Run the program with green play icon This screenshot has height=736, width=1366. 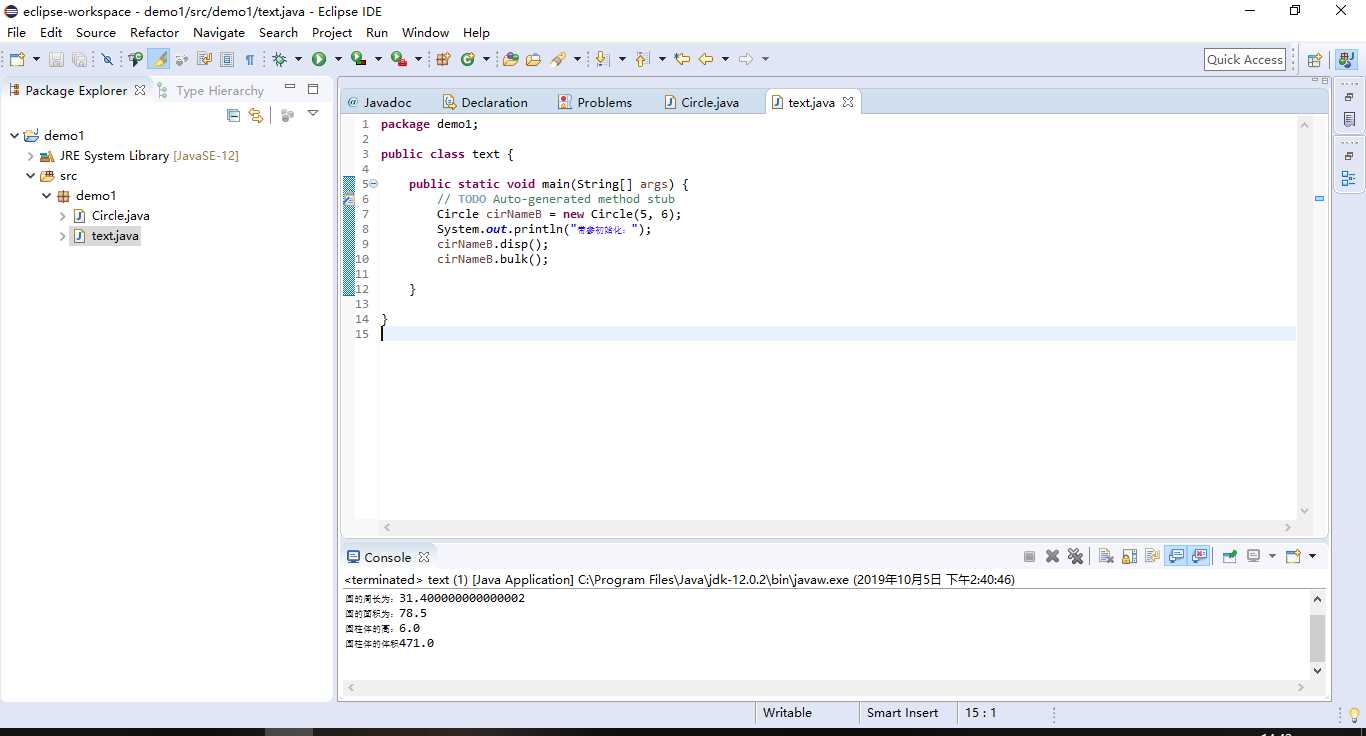(319, 59)
